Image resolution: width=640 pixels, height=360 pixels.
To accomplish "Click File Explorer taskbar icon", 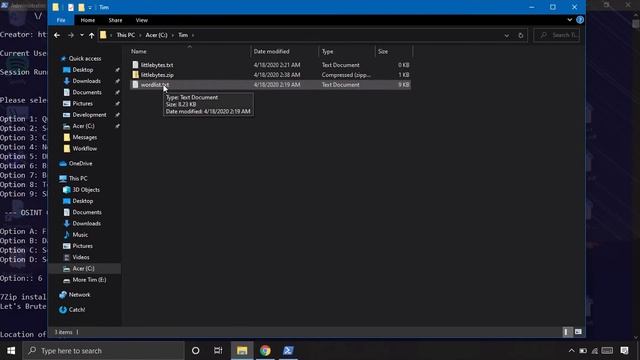I will [x=242, y=351].
